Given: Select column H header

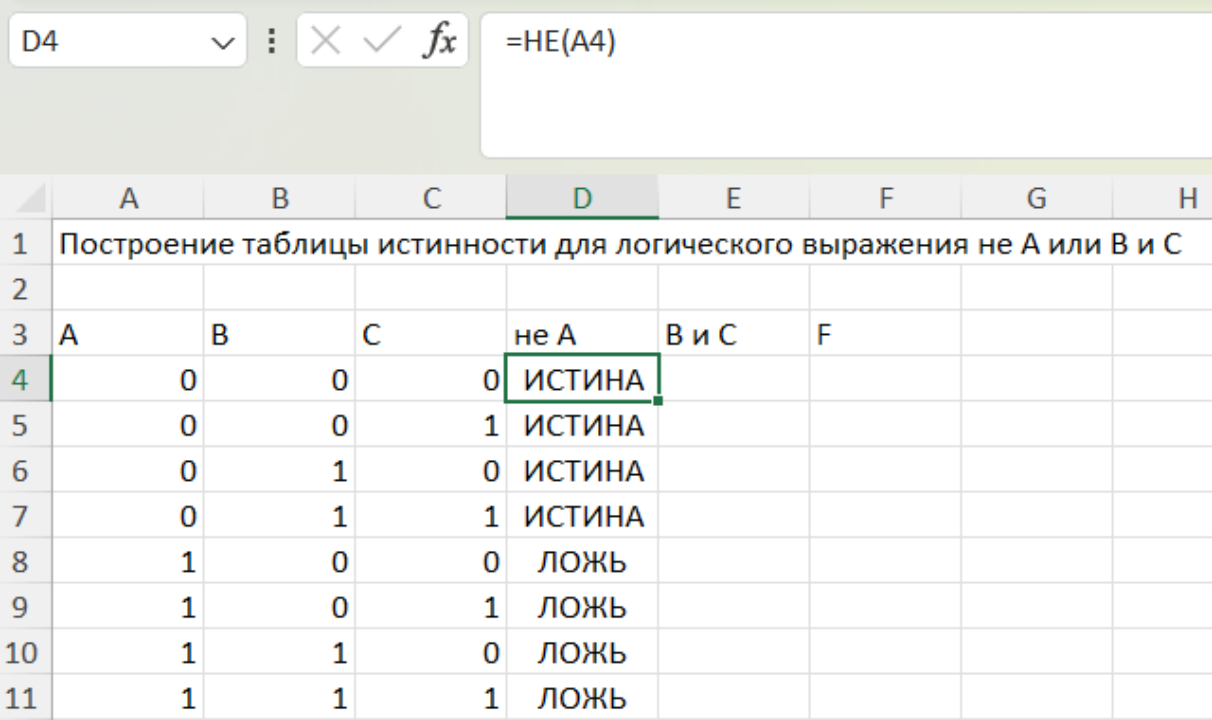Looking at the screenshot, I should point(1163,199).
